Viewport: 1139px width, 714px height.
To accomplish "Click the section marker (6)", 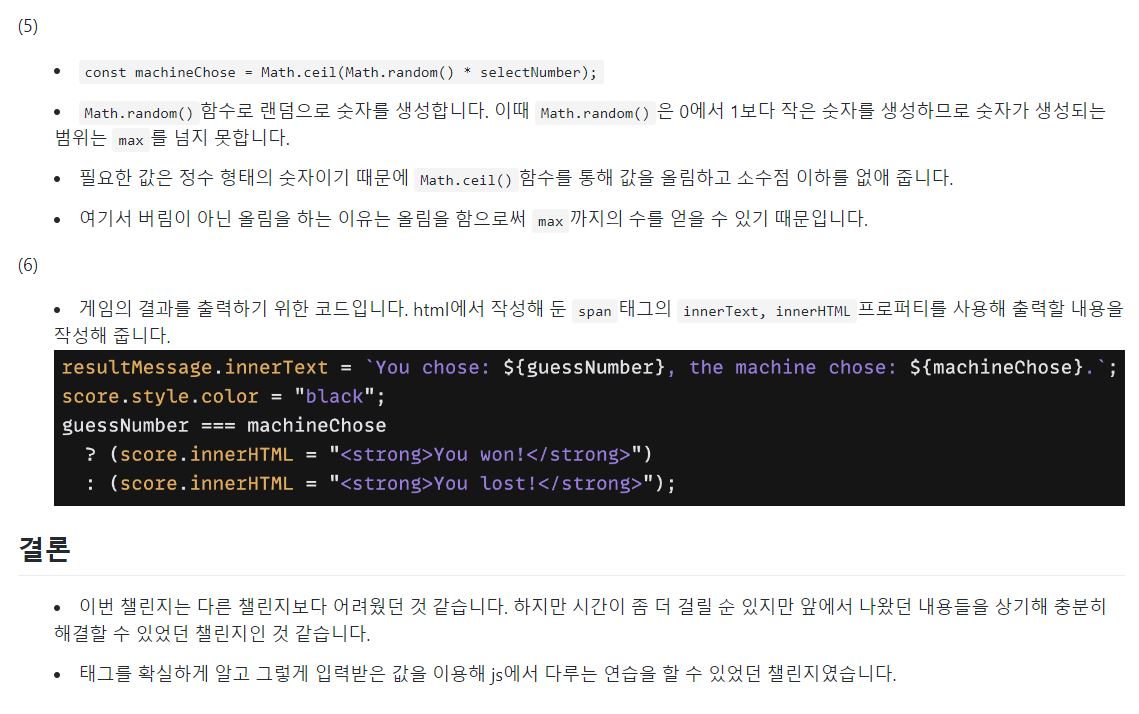I will click(28, 265).
